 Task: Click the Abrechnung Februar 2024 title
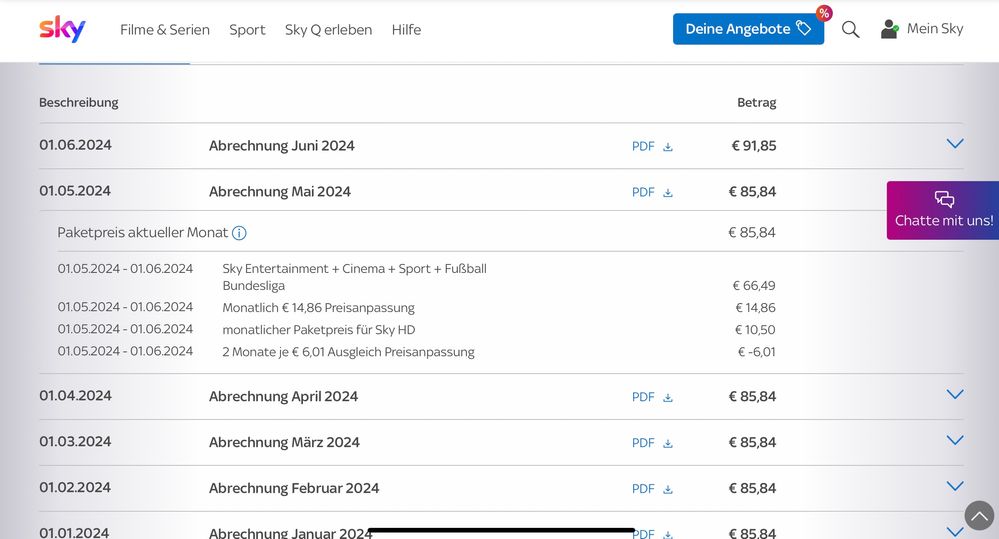coord(294,488)
